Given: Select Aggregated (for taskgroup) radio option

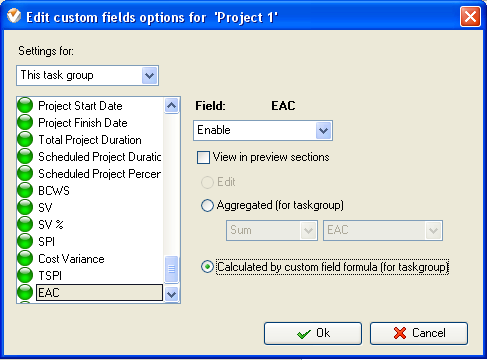Looking at the screenshot, I should 207,205.
